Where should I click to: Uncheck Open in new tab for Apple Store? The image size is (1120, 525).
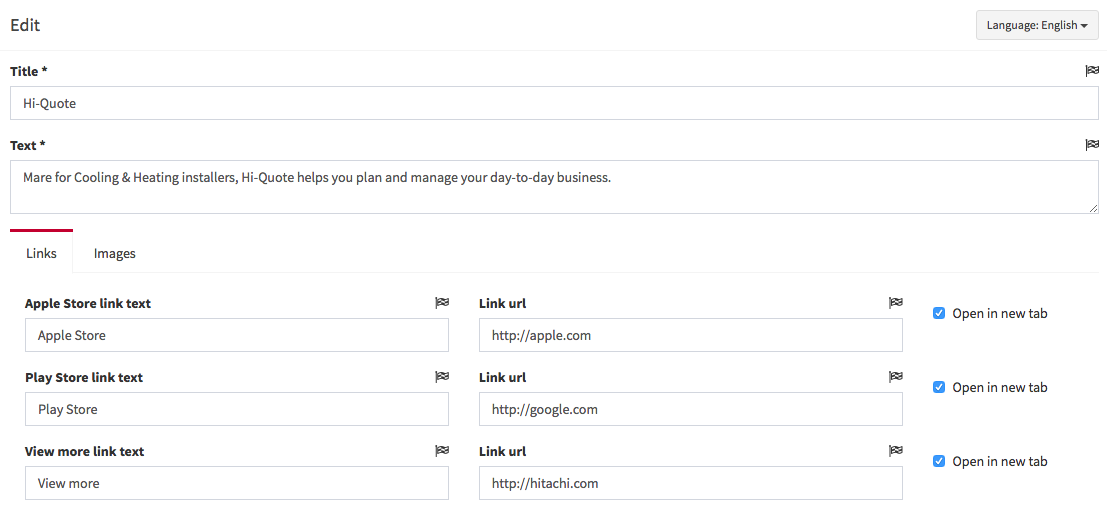(x=939, y=313)
